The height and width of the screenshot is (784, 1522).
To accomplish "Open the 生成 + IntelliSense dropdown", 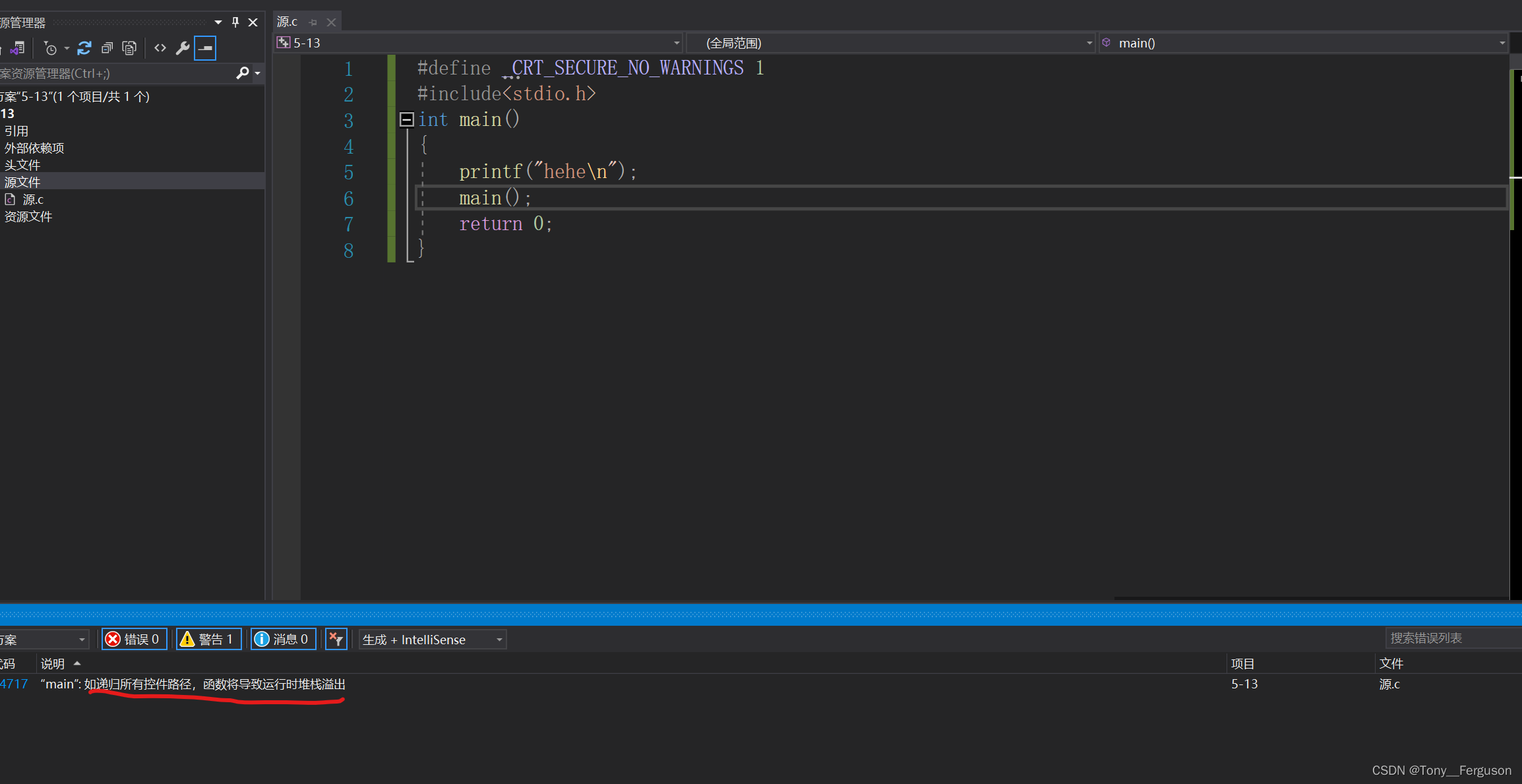I will click(x=433, y=639).
